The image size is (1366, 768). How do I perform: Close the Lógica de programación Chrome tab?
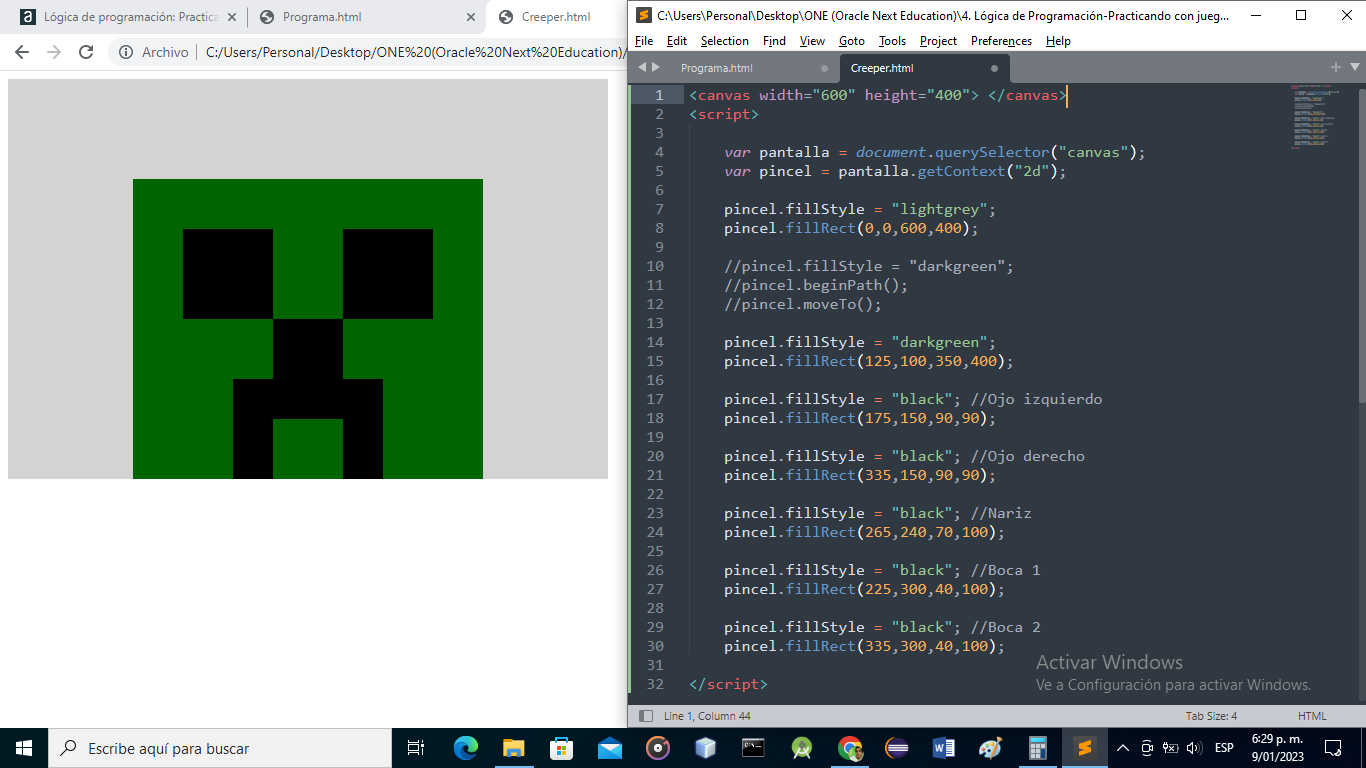coord(232,17)
